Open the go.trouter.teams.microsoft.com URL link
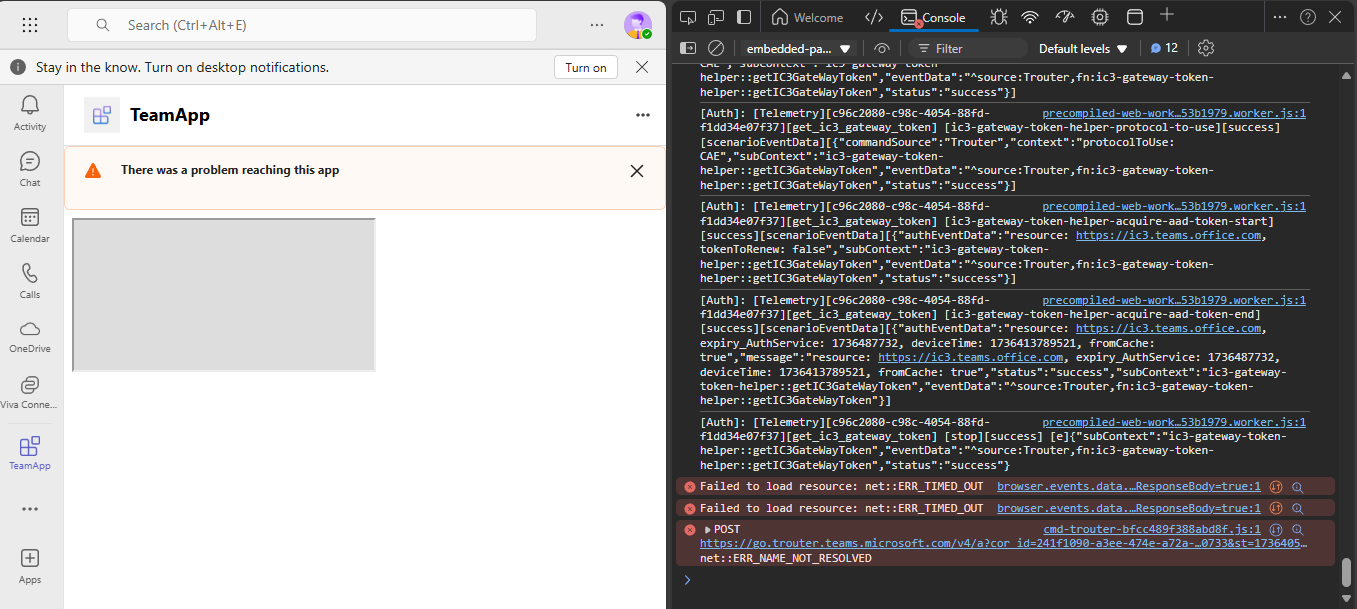 (x=1003, y=544)
